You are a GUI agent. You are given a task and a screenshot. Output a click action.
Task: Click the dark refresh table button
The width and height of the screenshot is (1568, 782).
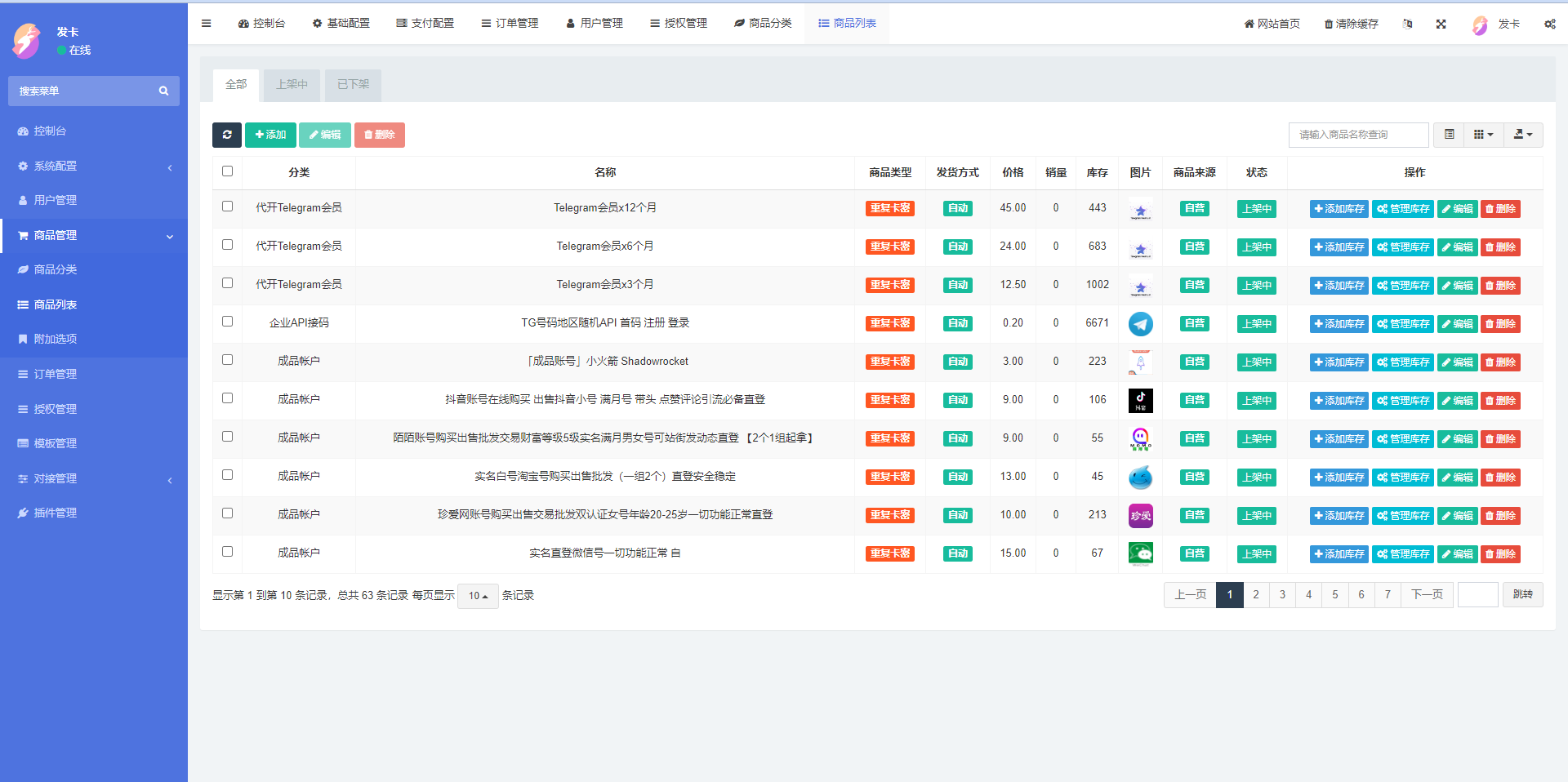click(227, 135)
